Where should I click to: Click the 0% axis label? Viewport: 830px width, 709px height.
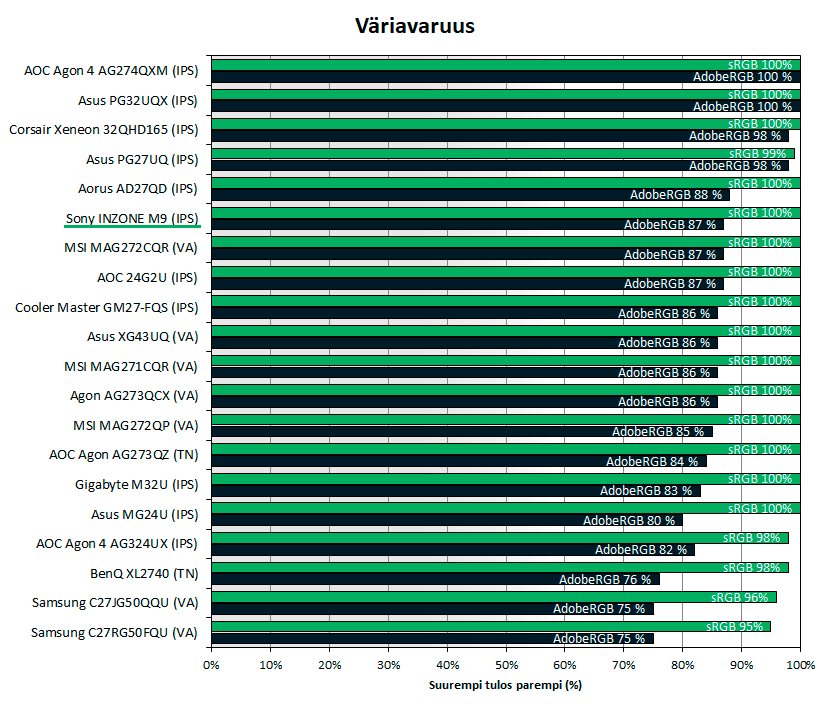point(211,665)
